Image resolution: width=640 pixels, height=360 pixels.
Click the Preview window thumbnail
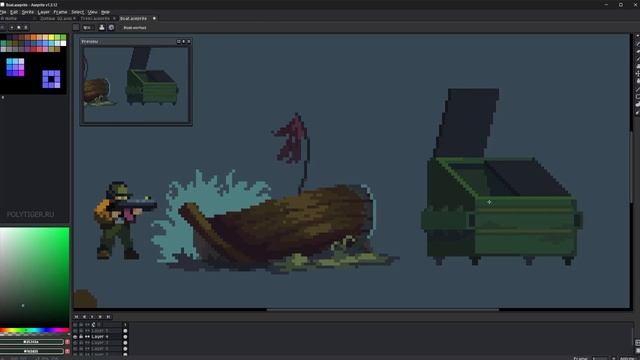[136, 84]
